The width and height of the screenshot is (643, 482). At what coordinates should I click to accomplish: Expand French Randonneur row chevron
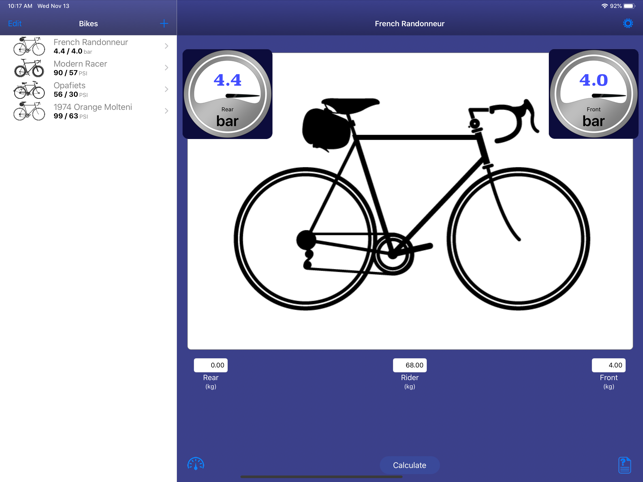(x=166, y=46)
